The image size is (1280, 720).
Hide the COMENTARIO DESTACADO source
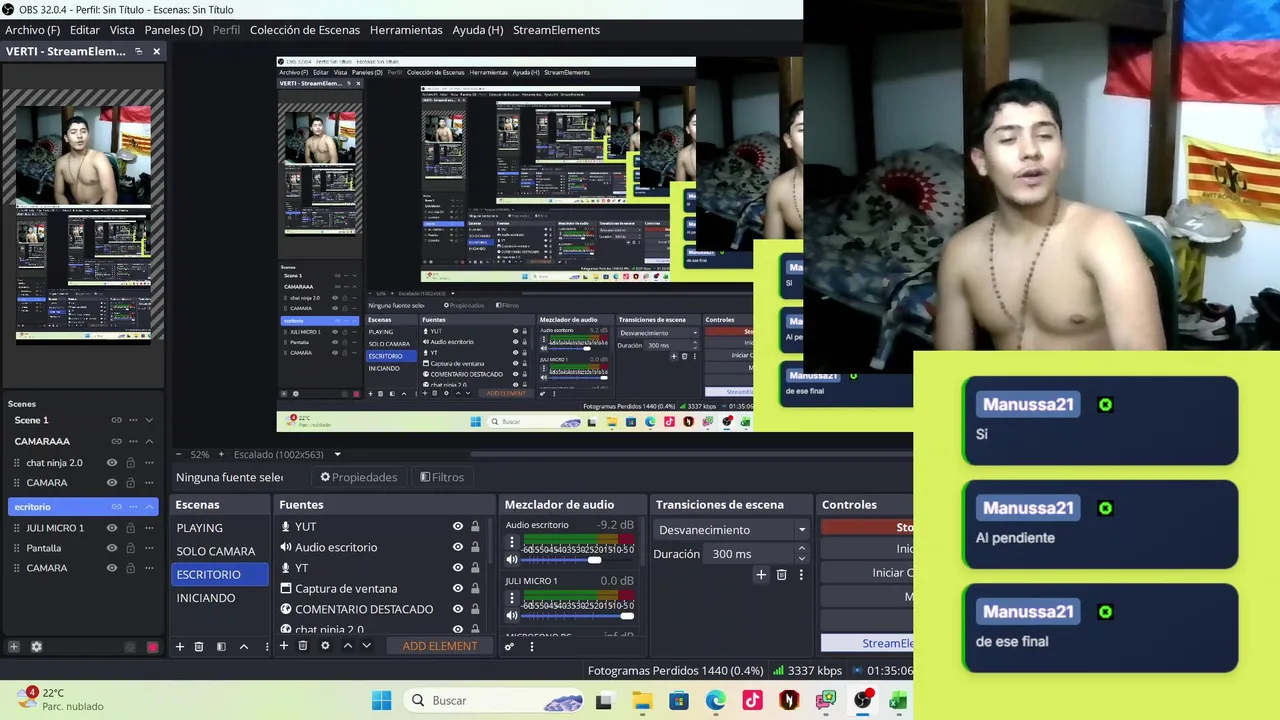point(458,609)
